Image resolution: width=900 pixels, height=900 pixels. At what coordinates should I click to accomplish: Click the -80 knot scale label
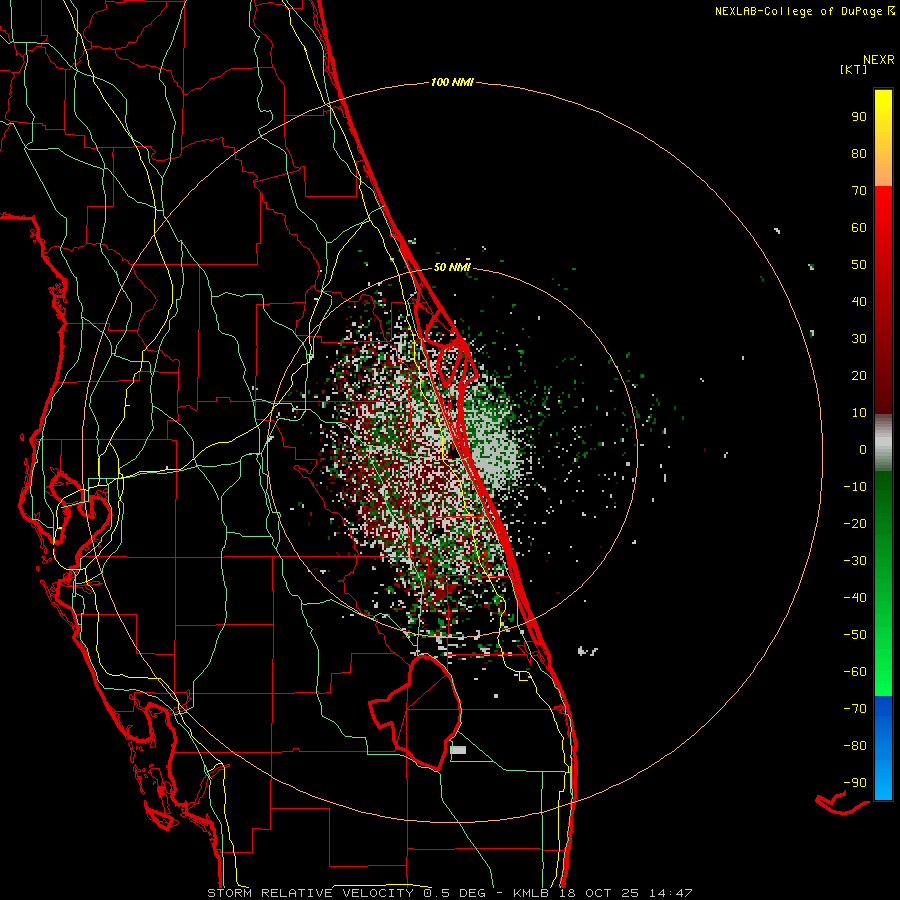click(855, 746)
